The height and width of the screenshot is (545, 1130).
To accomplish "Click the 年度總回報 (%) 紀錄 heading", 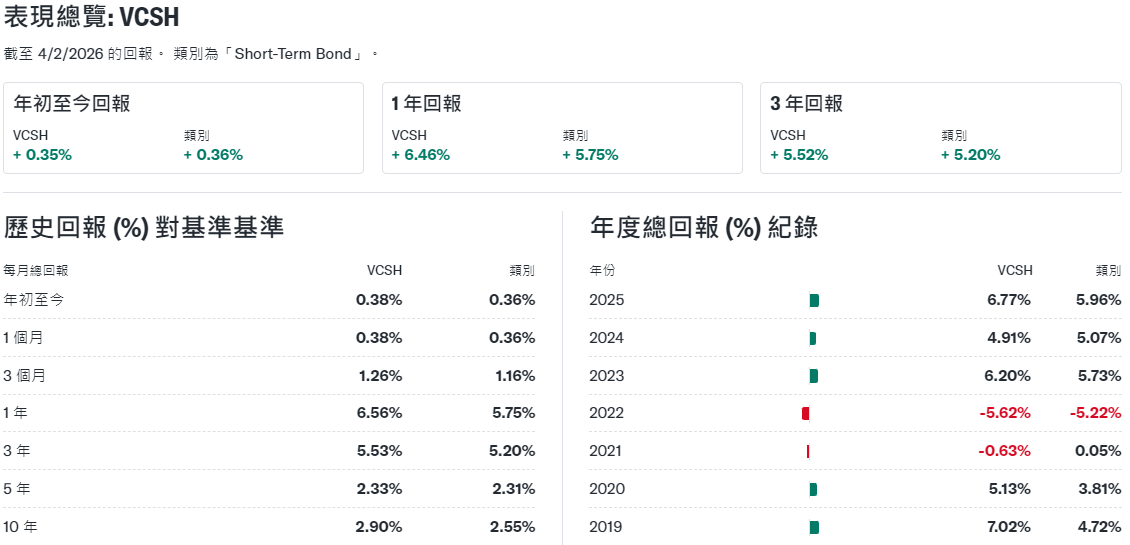I will click(704, 228).
